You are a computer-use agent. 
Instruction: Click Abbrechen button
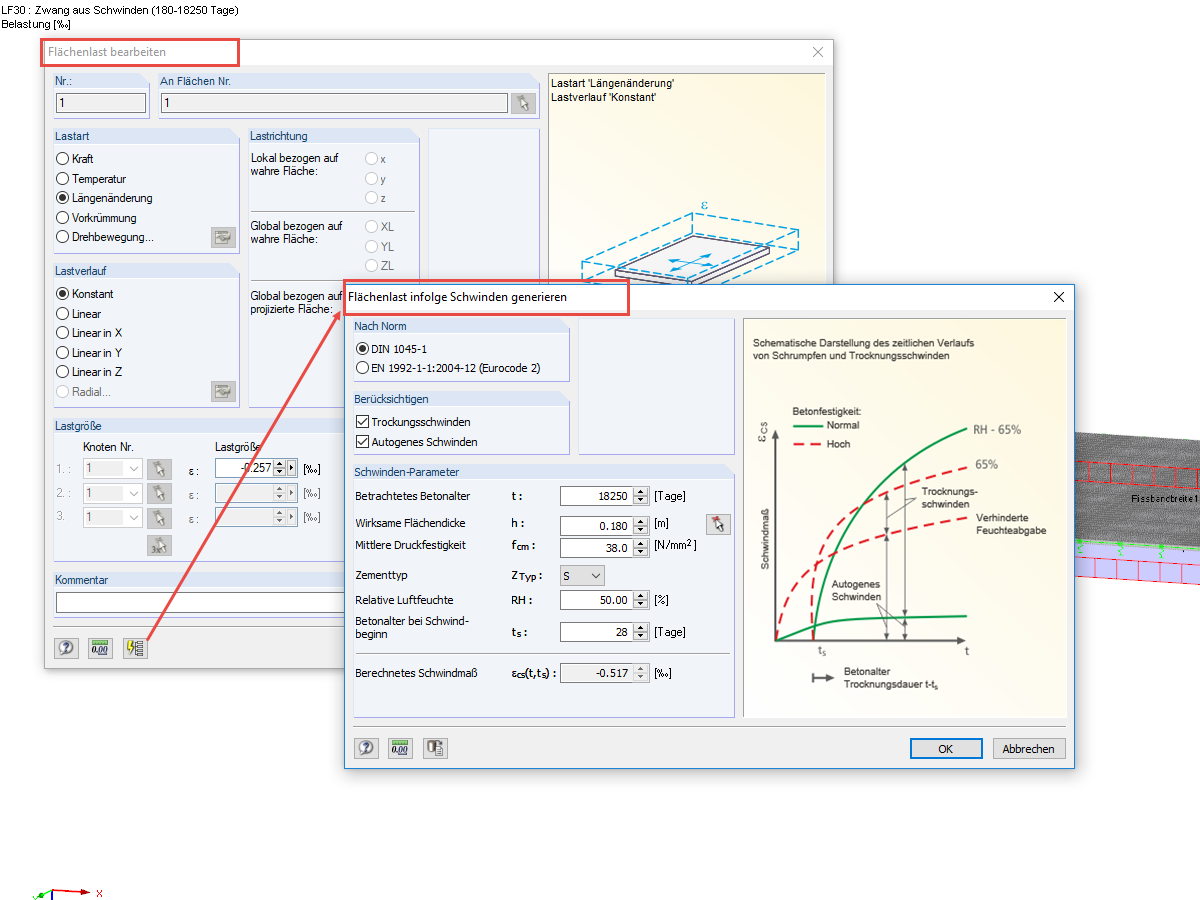click(1029, 749)
